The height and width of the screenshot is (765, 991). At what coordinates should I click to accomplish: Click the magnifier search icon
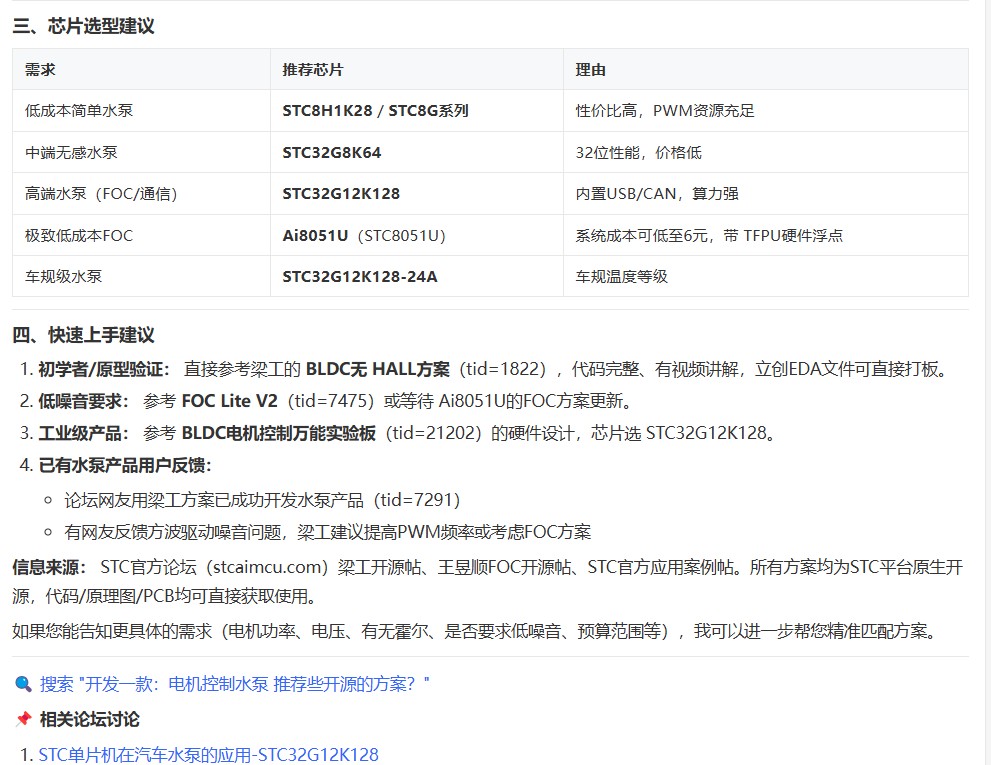pos(23,683)
